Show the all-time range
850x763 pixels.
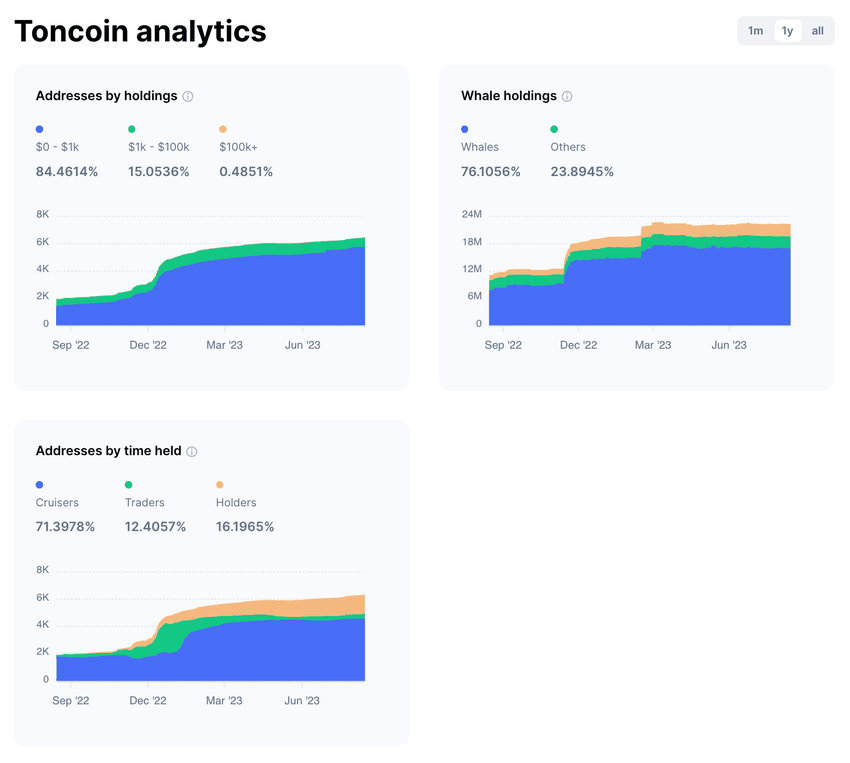coord(817,31)
